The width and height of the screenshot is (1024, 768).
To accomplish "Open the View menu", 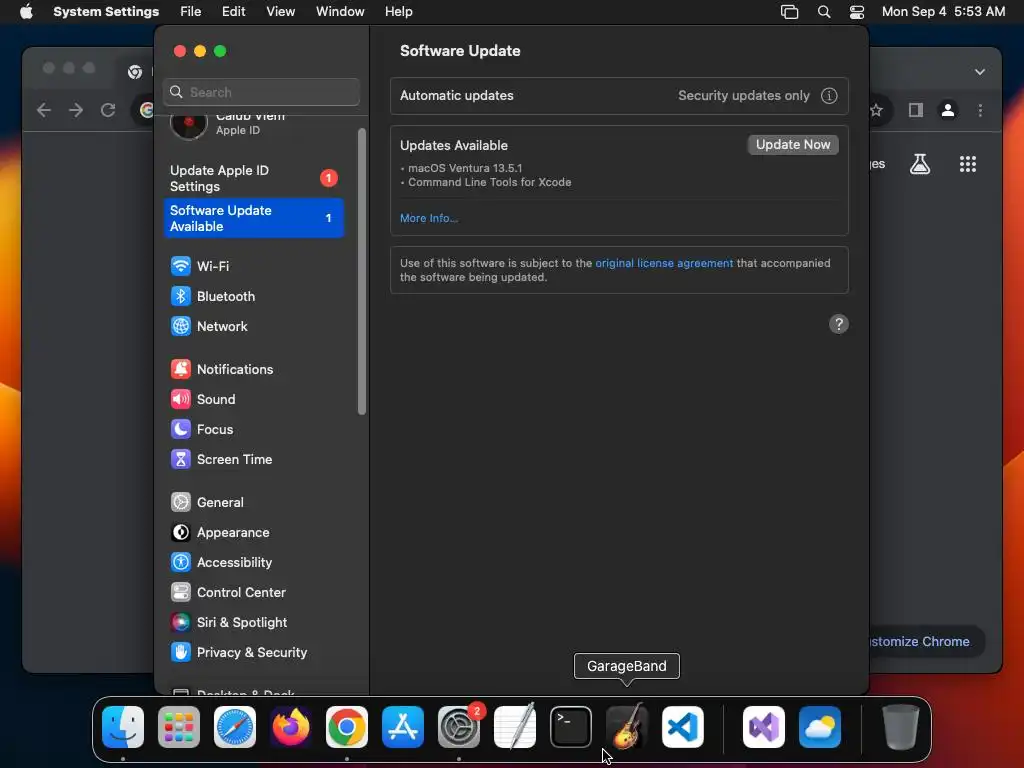I will (280, 12).
